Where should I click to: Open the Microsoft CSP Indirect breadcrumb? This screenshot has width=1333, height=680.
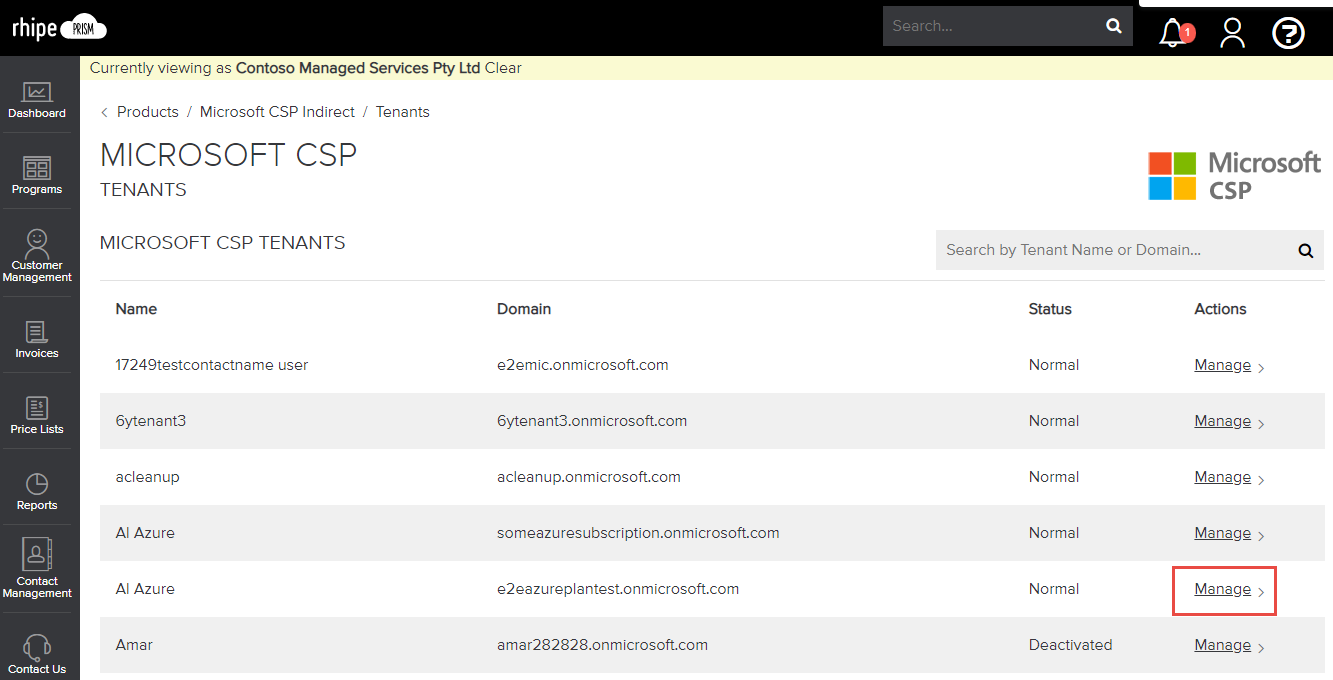[277, 111]
